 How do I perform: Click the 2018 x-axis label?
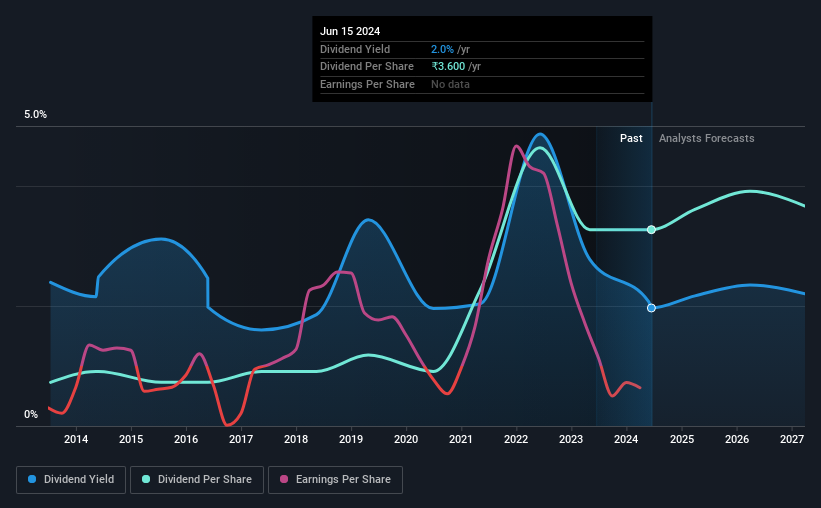(296, 439)
